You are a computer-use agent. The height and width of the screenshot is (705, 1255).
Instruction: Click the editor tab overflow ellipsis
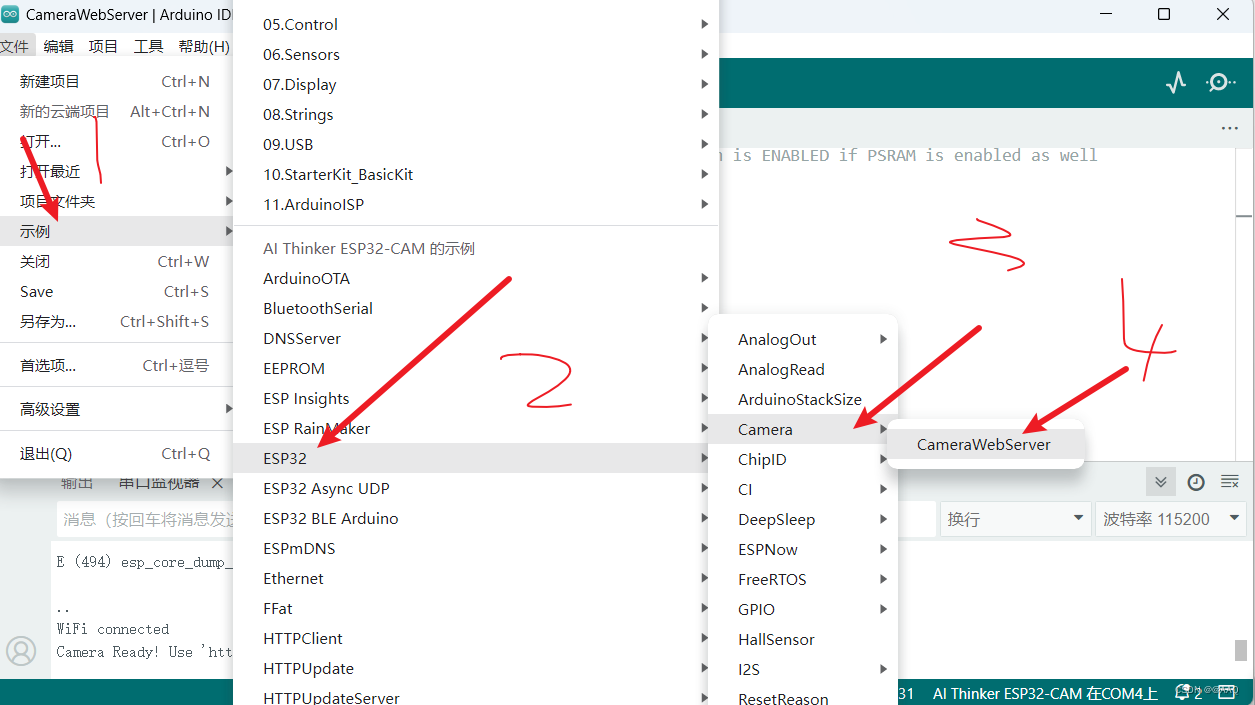(x=1229, y=128)
